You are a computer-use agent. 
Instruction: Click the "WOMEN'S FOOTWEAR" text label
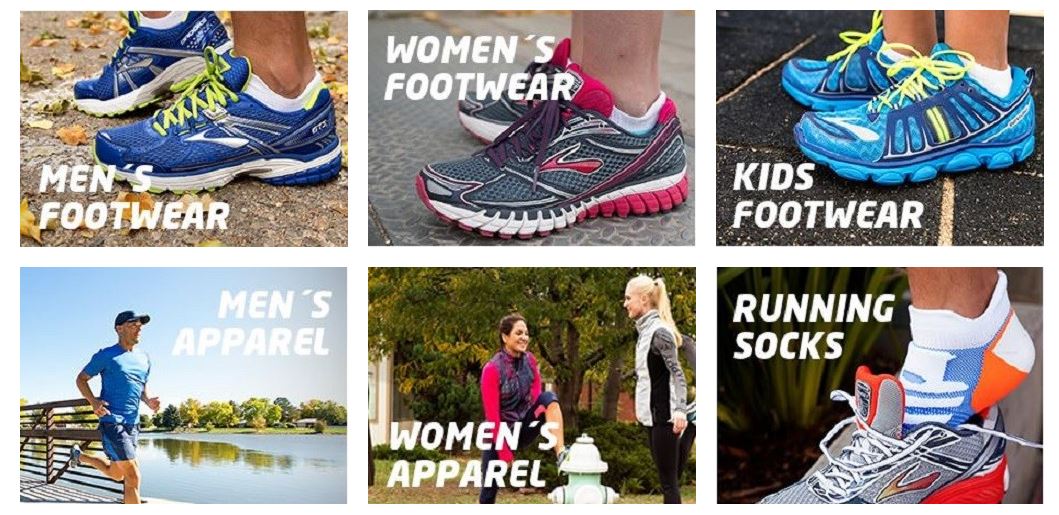point(480,68)
